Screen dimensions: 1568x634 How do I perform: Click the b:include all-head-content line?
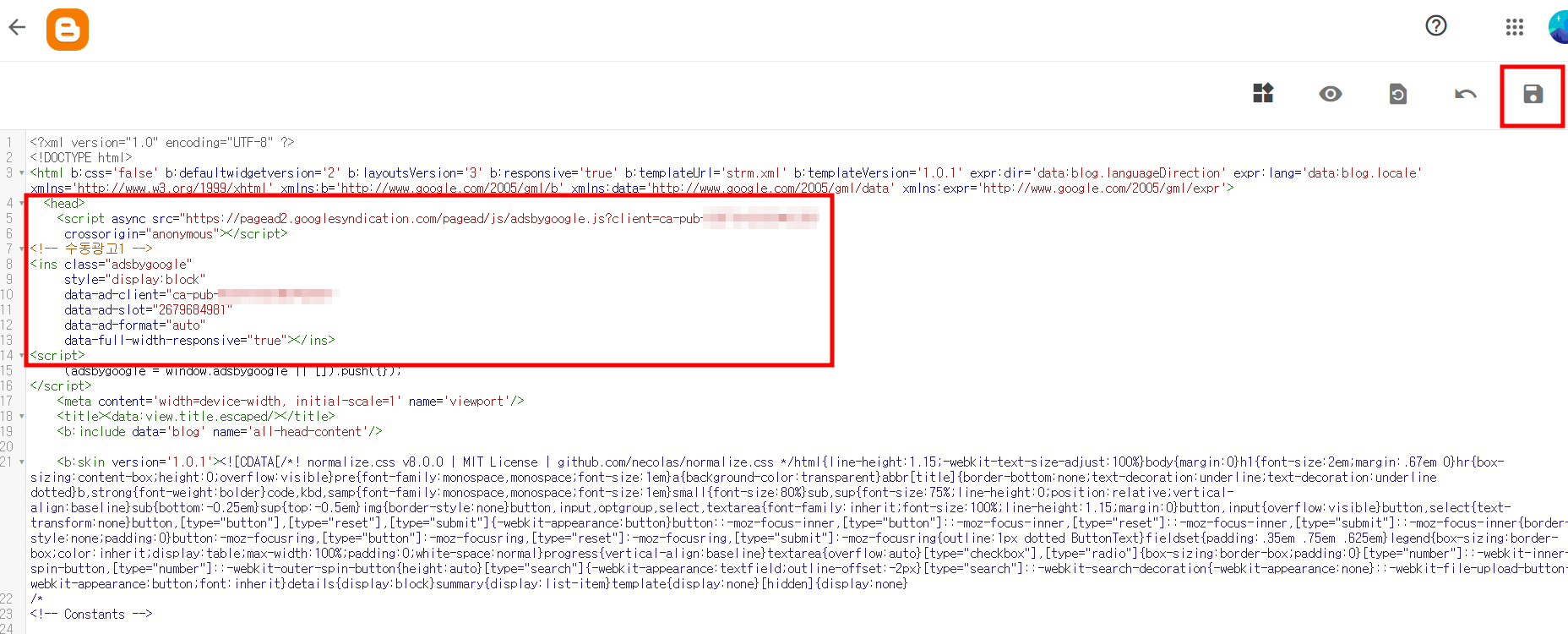click(x=220, y=432)
